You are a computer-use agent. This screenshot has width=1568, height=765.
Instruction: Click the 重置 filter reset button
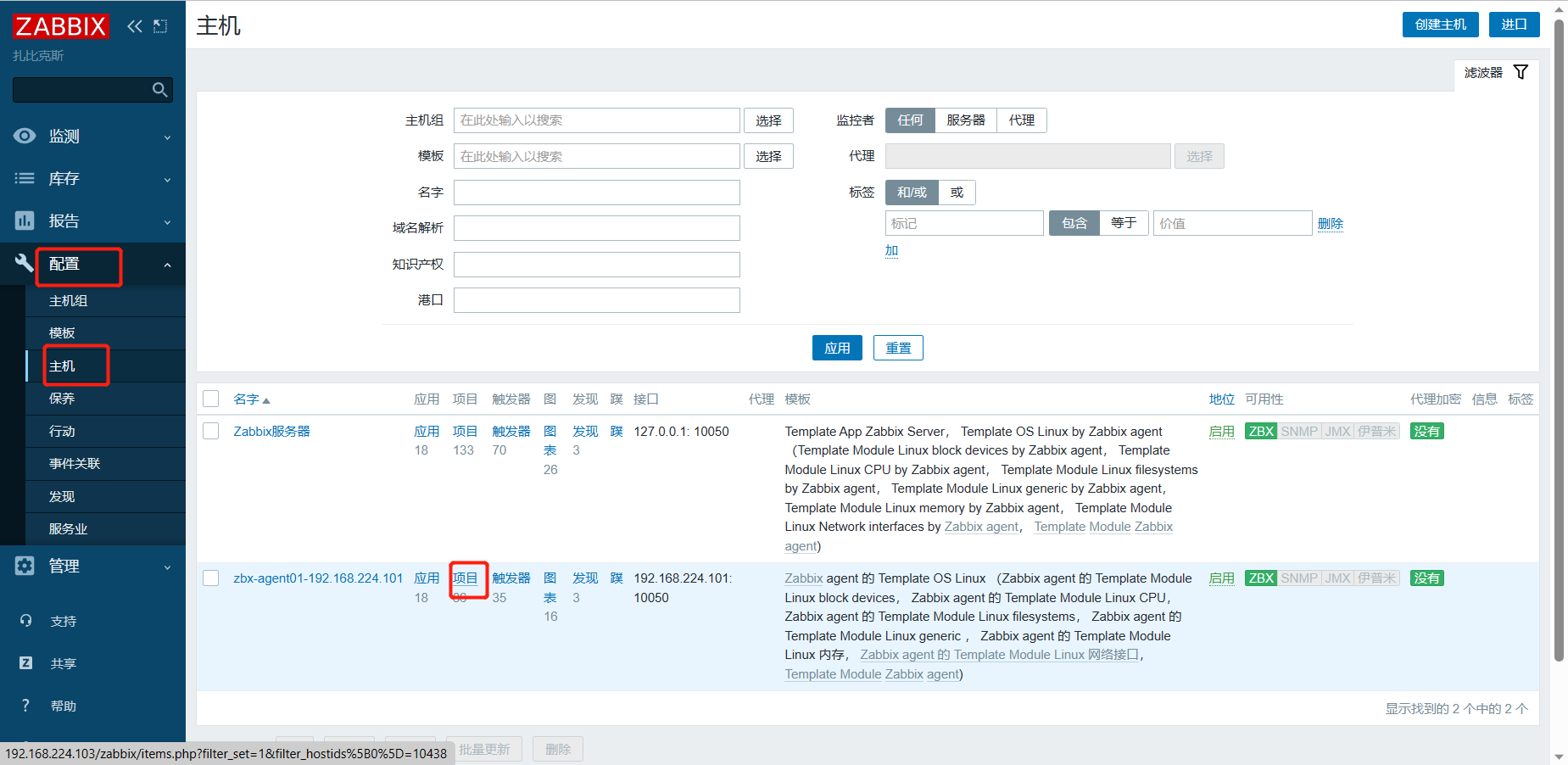898,348
